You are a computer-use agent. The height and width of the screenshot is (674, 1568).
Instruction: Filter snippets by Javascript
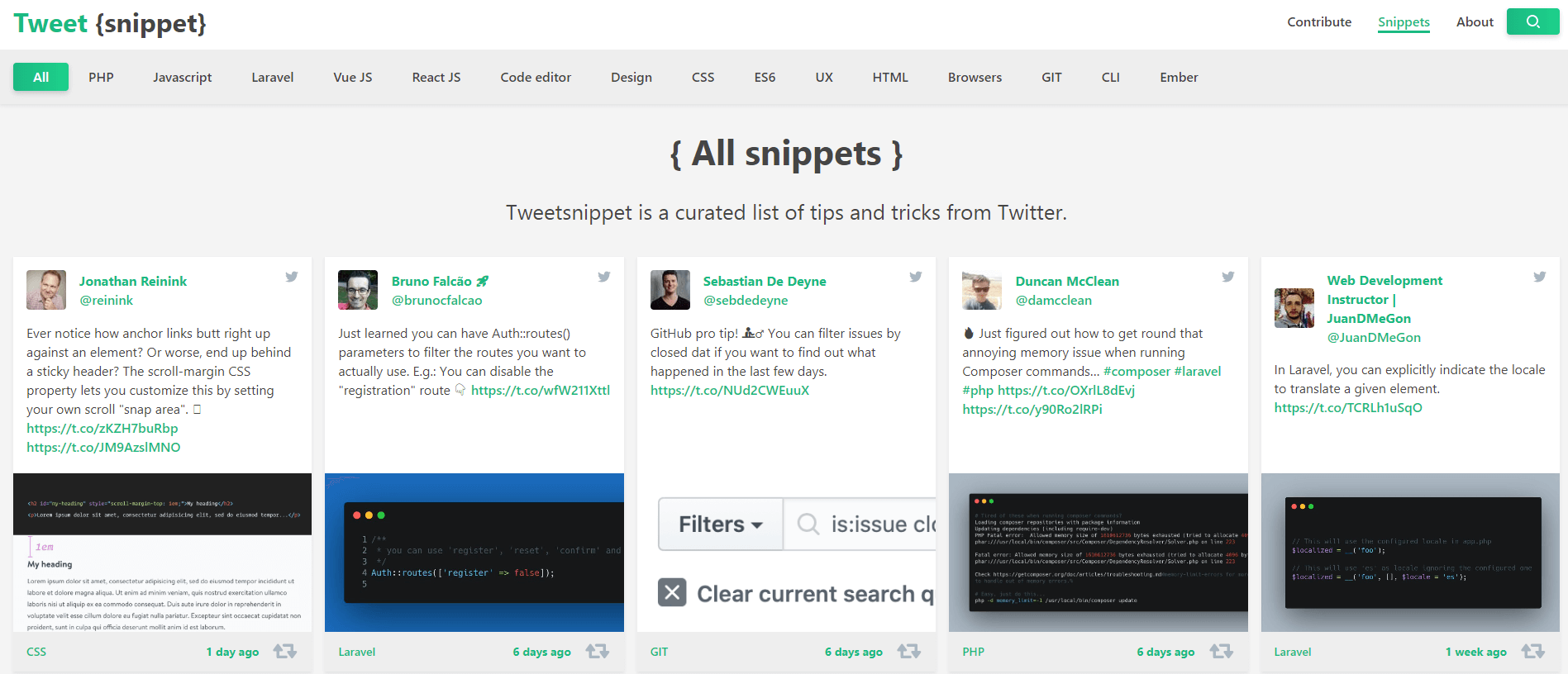click(x=183, y=77)
